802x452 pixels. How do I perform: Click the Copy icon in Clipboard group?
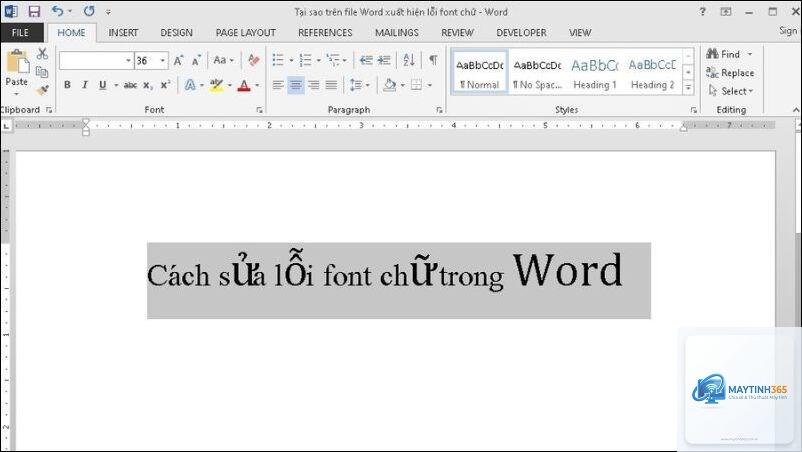coord(42,72)
